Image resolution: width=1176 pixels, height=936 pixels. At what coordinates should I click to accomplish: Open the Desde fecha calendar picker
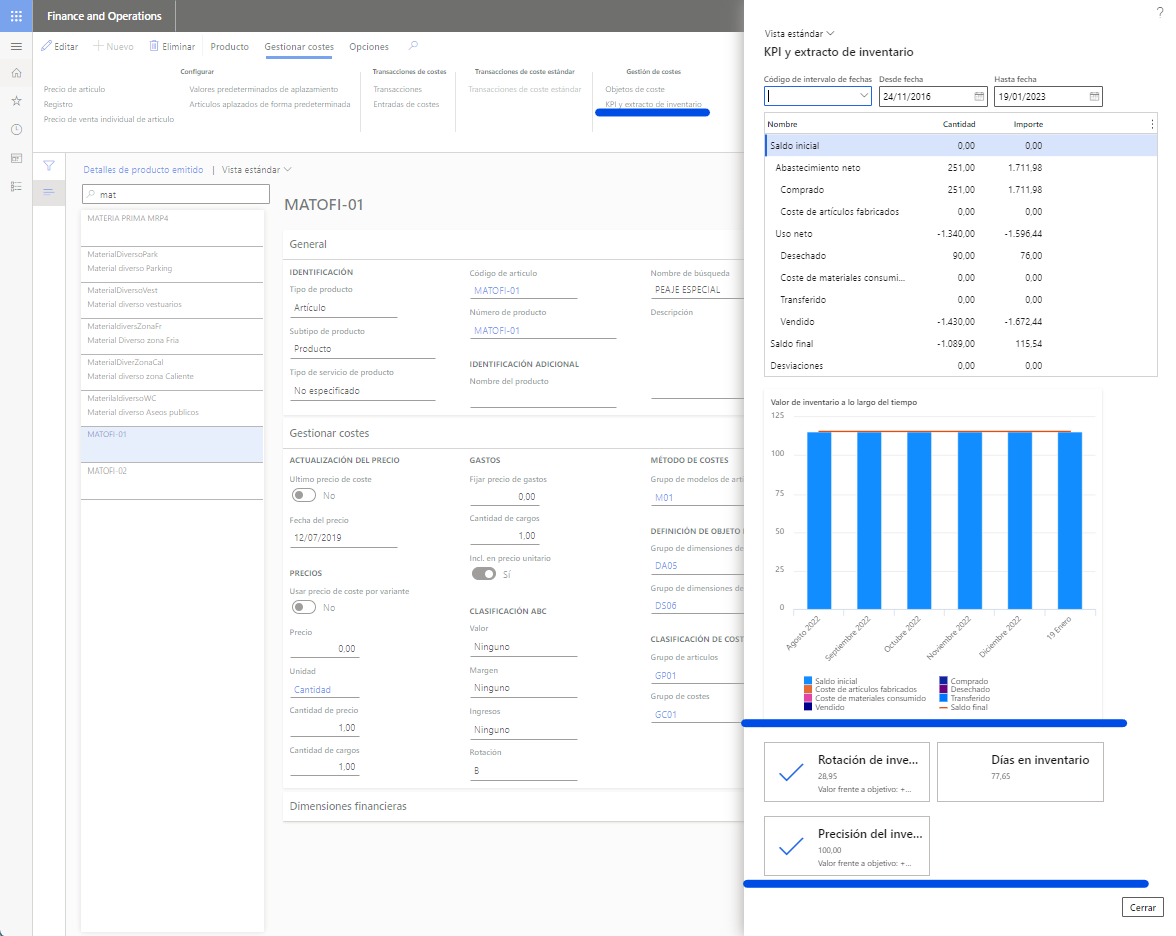(x=978, y=97)
